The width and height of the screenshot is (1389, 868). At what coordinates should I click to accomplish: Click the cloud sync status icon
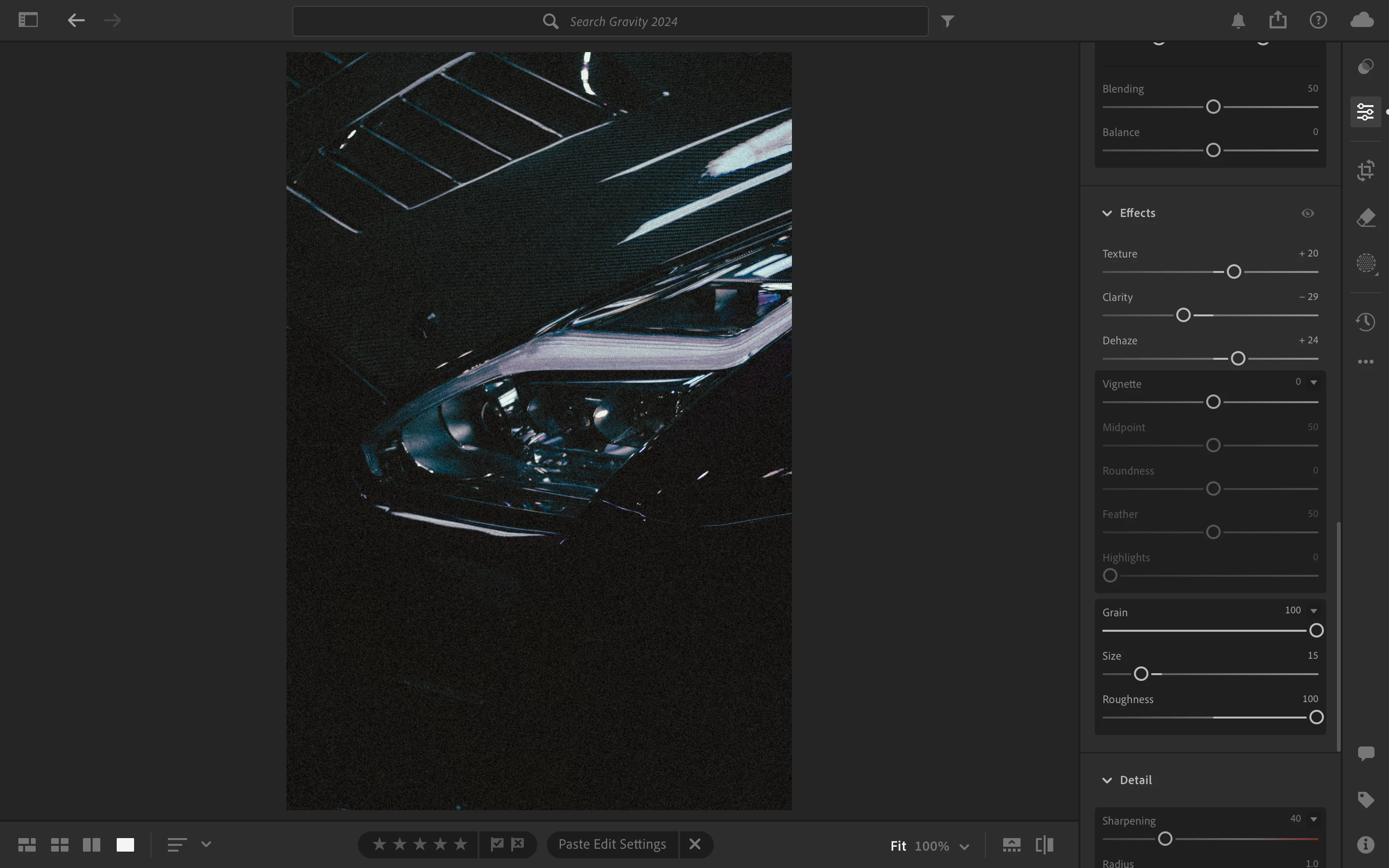click(x=1362, y=21)
